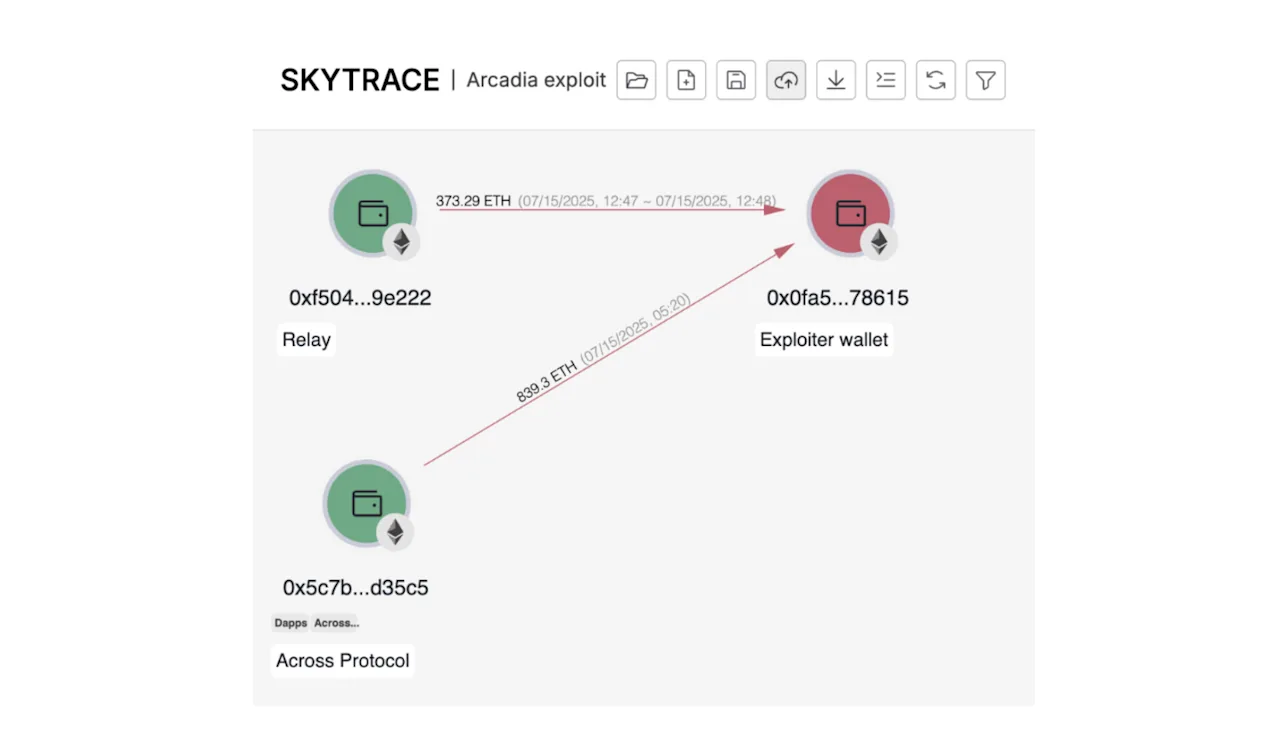Click the cloud upload icon
This screenshot has height=755, width=1280.
[786, 80]
